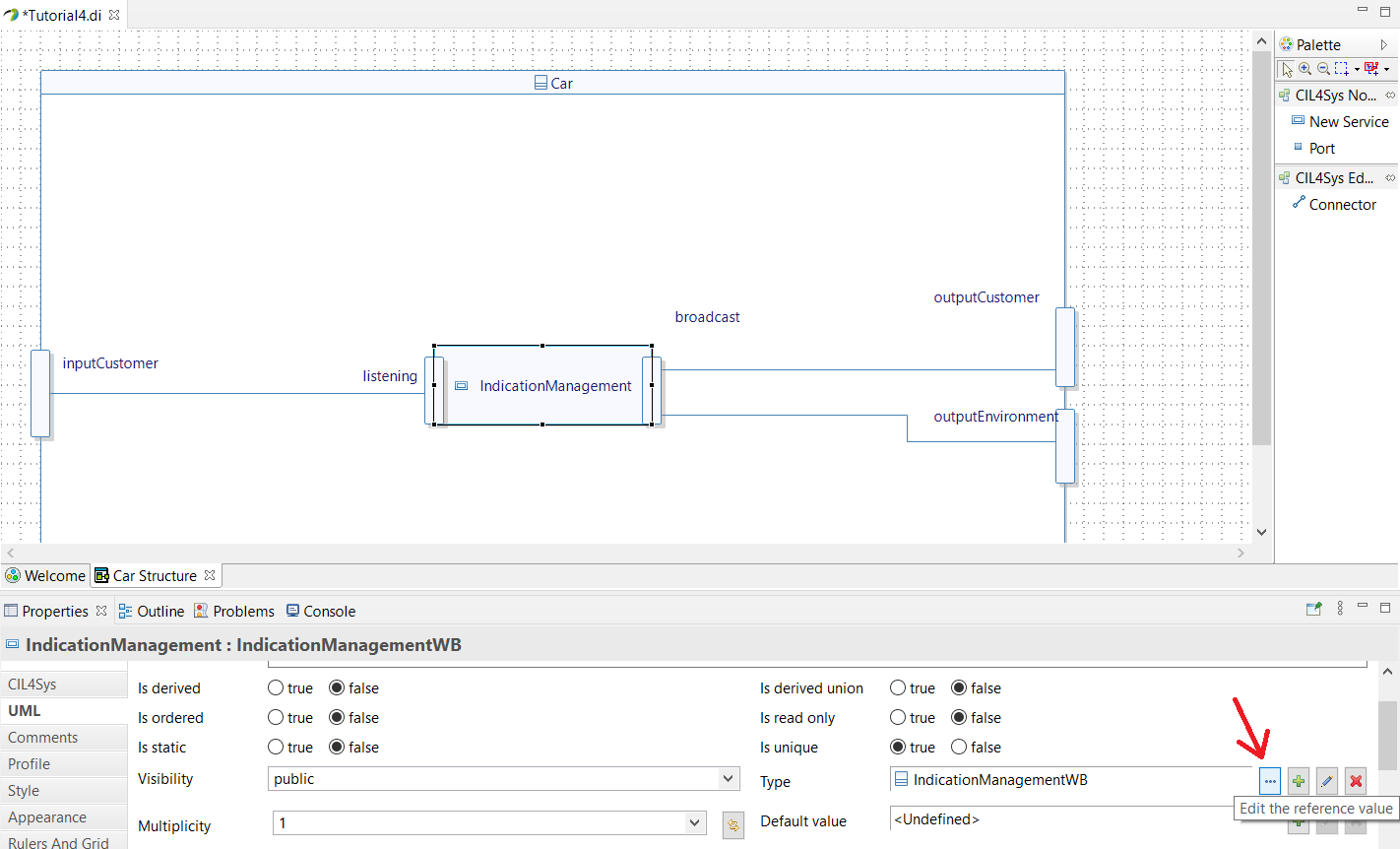Open dropdown arrow next to stereotype tool
1400x849 pixels.
(1386, 70)
